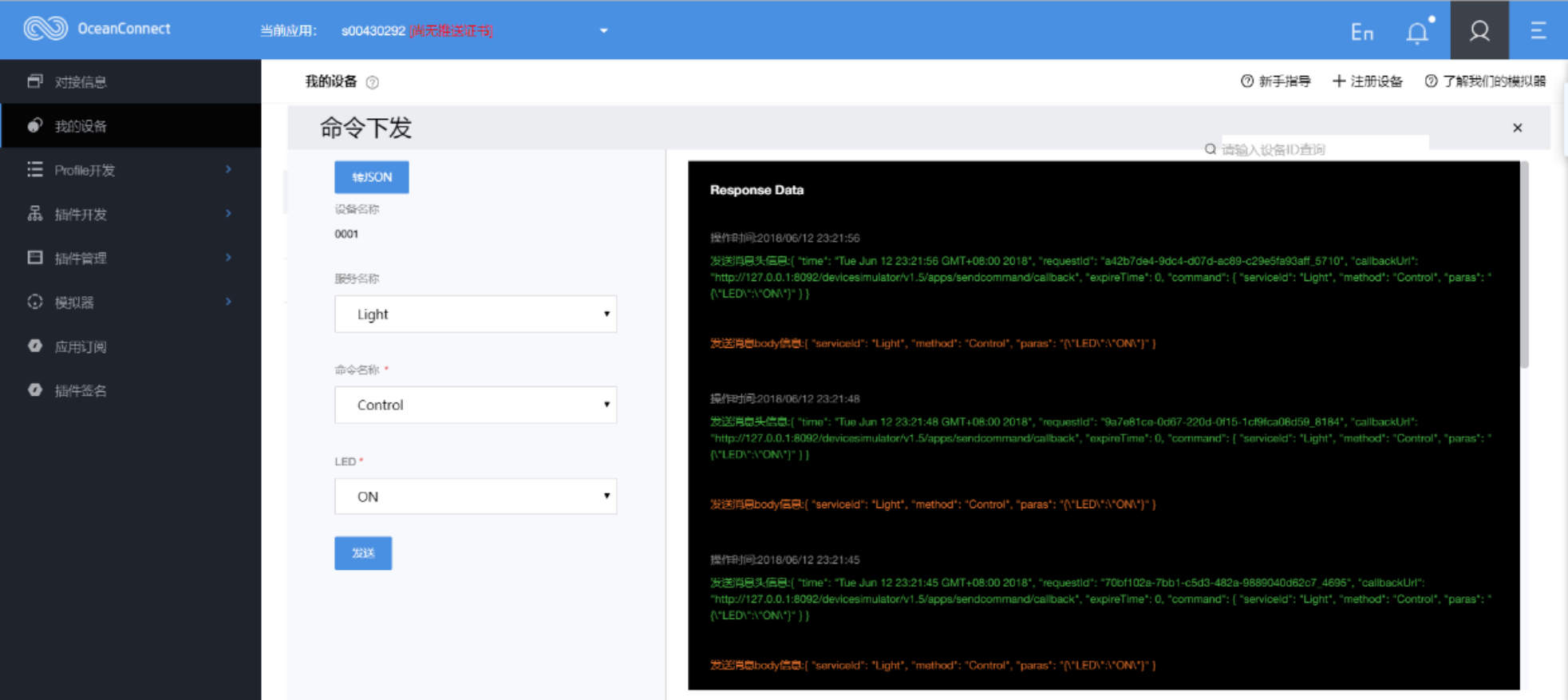
Task: Open the LED dropdown showing ON
Action: [x=476, y=496]
